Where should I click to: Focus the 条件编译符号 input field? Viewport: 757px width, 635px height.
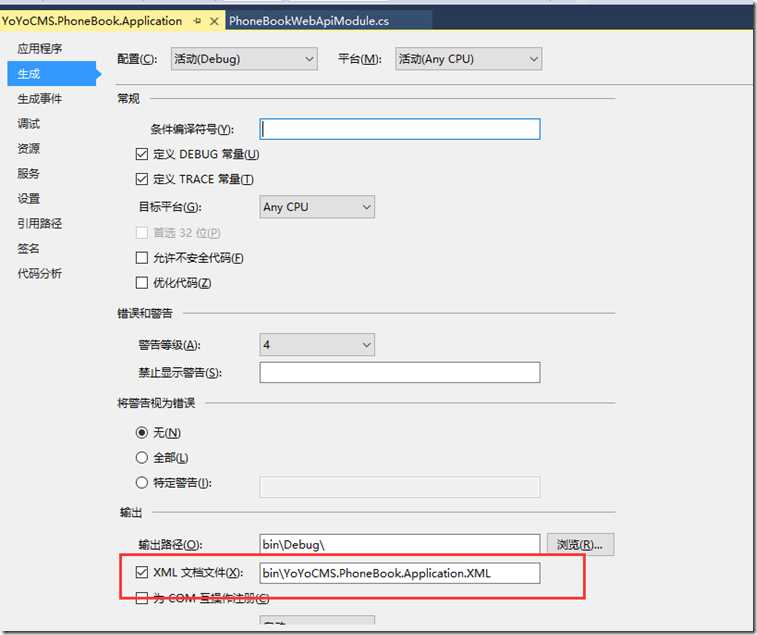400,129
